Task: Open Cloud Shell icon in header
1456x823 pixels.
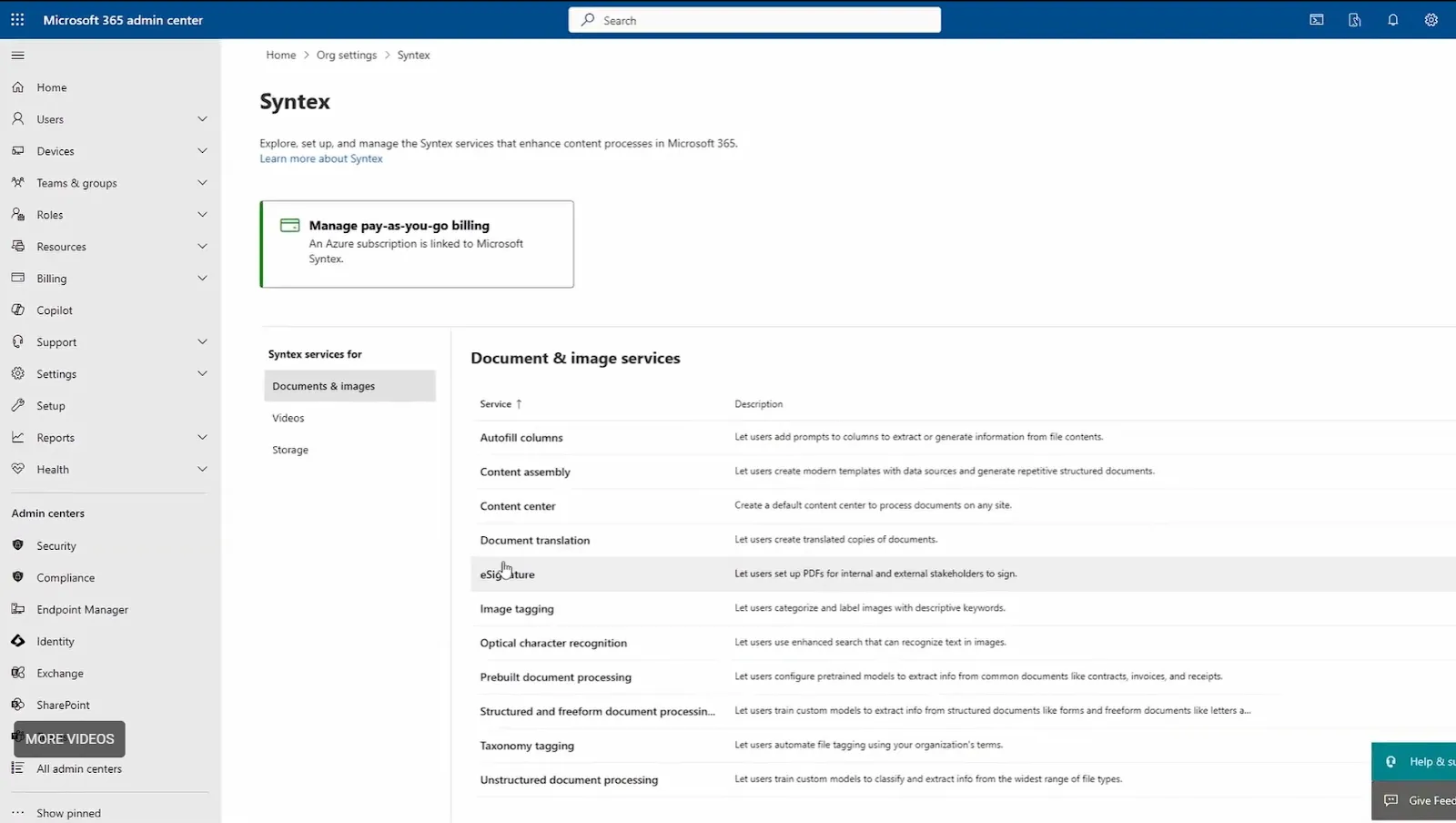Action: pos(1316,20)
